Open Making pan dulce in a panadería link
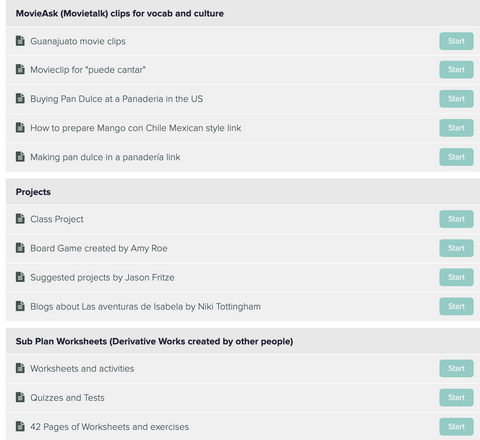480x440 pixels. 105,157
